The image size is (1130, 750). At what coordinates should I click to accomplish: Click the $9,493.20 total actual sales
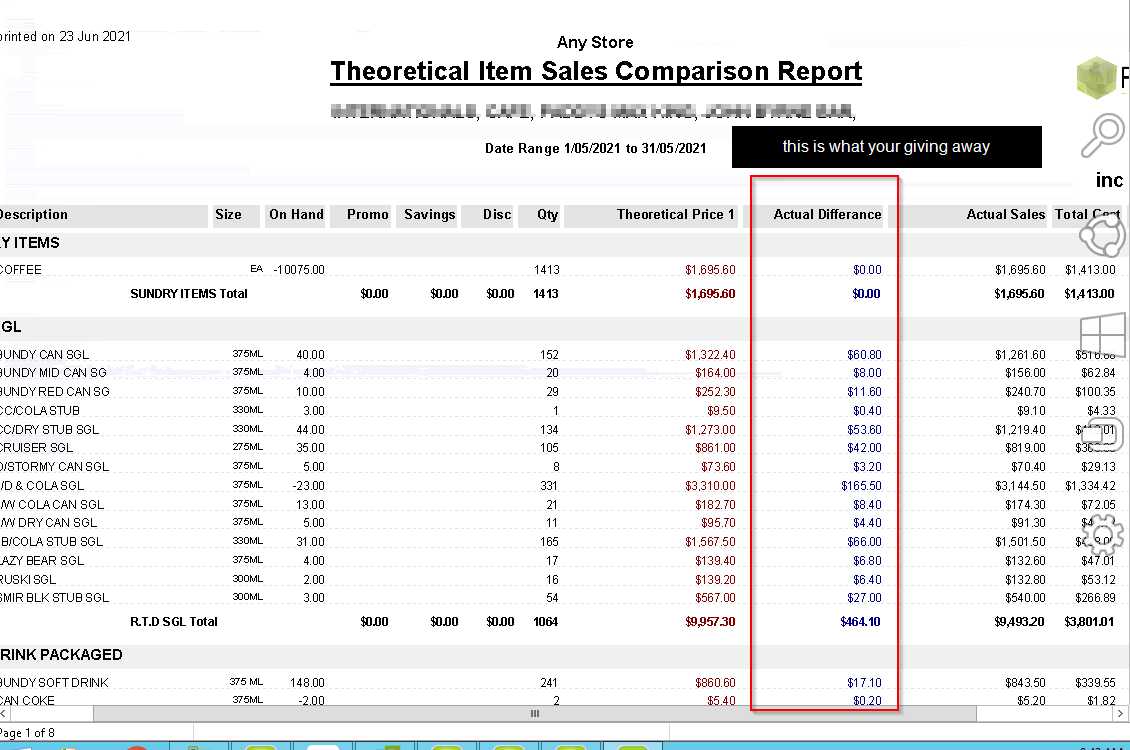pyautogui.click(x=1019, y=622)
